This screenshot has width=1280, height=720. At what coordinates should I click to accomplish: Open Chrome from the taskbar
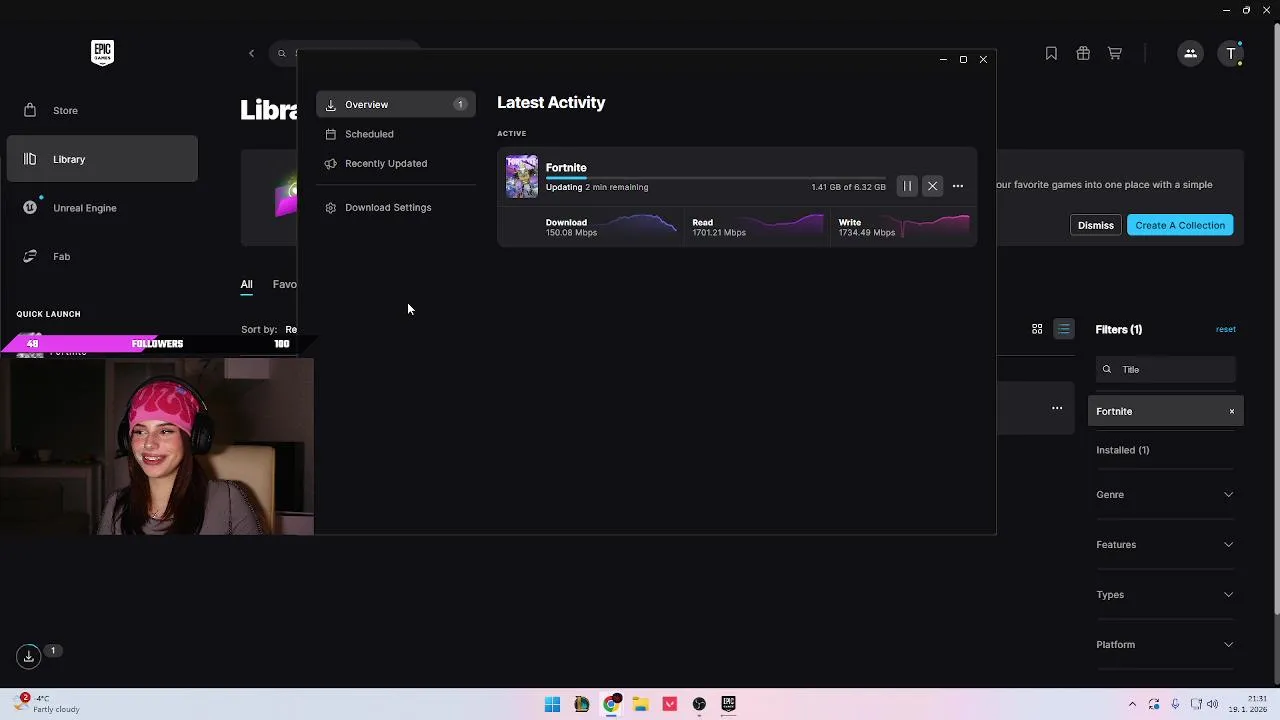(x=611, y=704)
